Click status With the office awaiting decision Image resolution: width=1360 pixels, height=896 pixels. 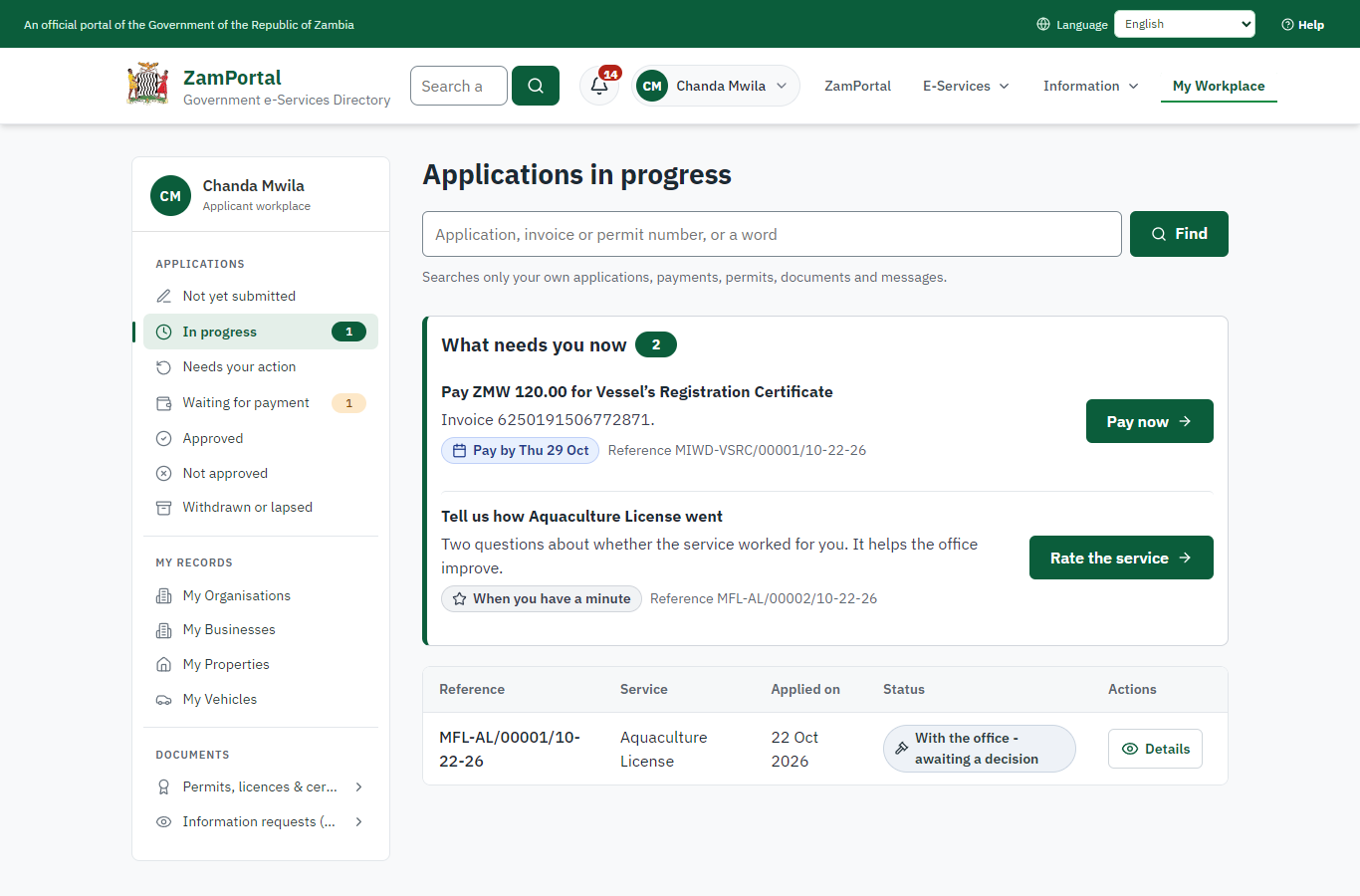pyautogui.click(x=979, y=749)
